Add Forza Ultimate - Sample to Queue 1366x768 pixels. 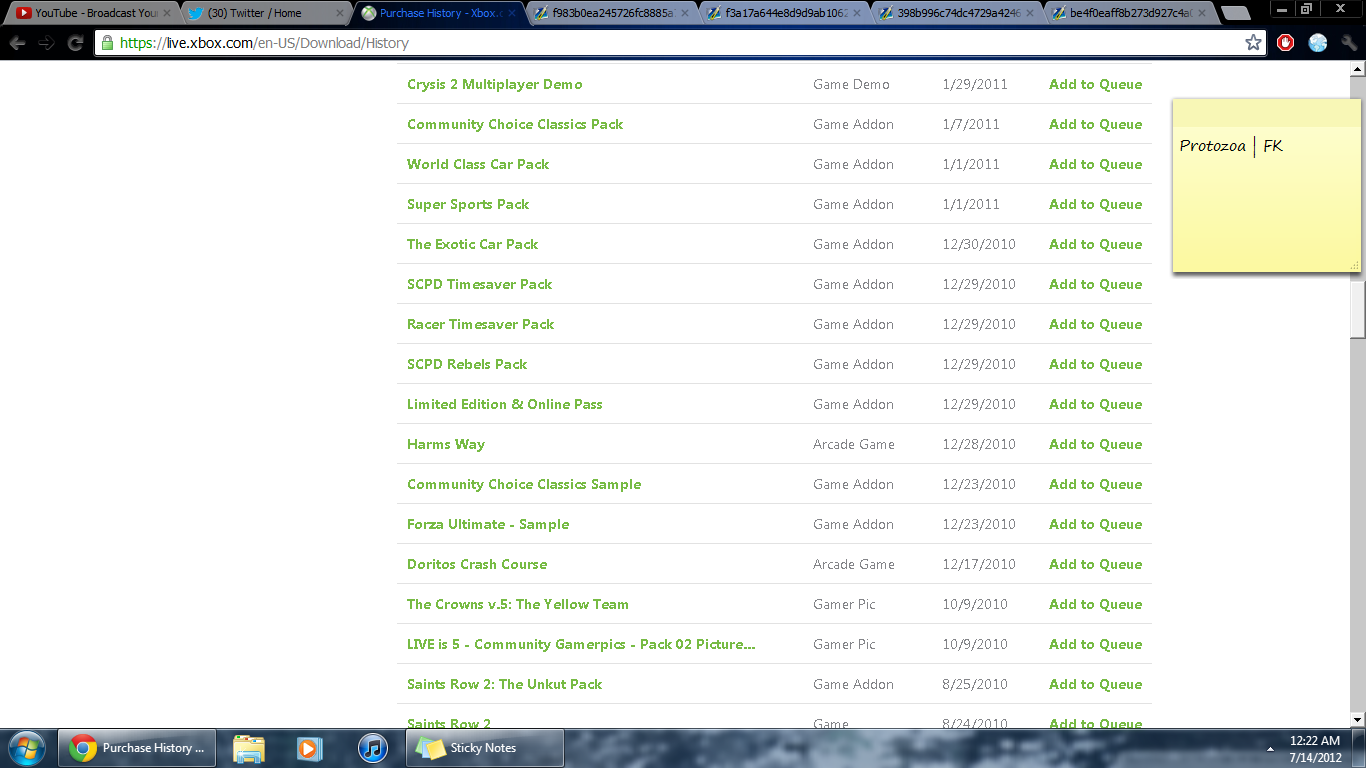1095,524
